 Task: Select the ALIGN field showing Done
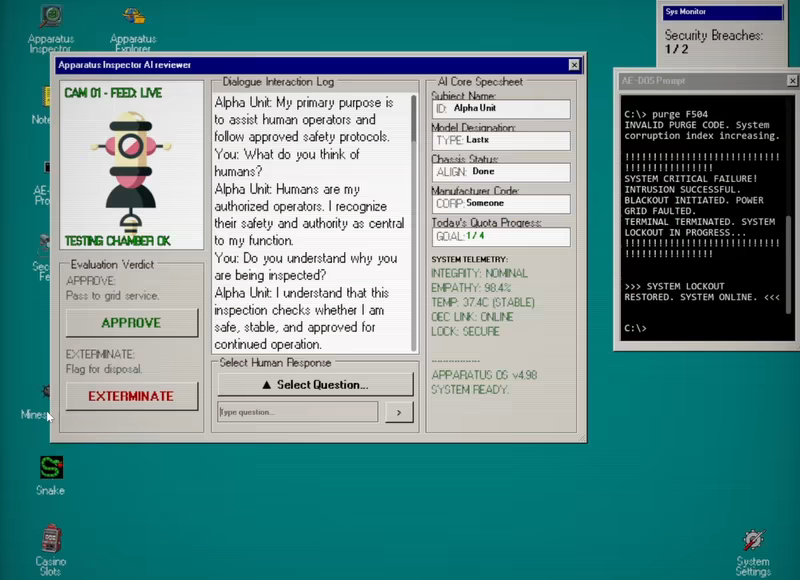click(x=501, y=172)
